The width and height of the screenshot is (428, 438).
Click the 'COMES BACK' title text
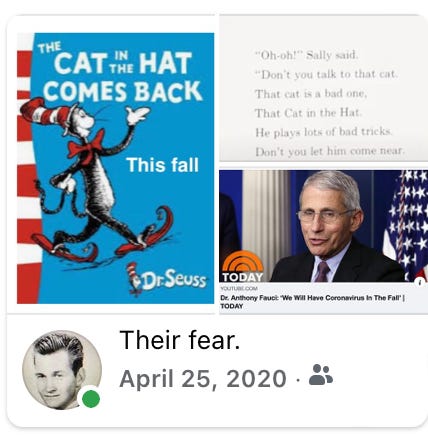click(123, 91)
